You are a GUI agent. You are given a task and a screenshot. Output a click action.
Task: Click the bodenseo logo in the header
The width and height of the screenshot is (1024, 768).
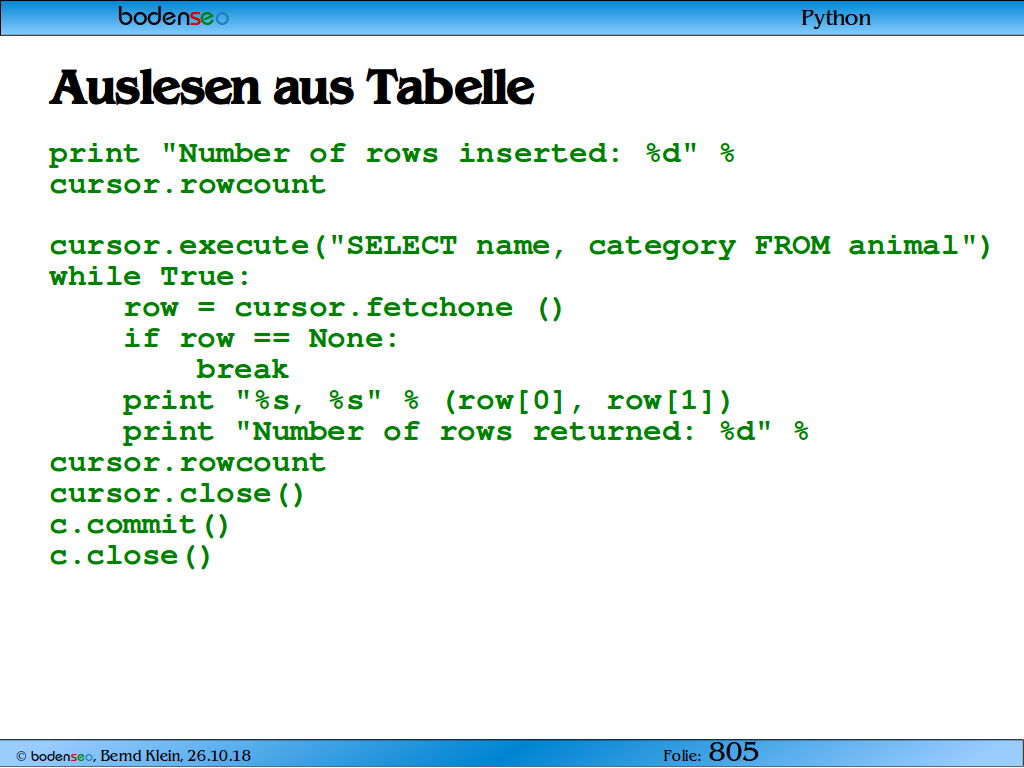pyautogui.click(x=174, y=16)
